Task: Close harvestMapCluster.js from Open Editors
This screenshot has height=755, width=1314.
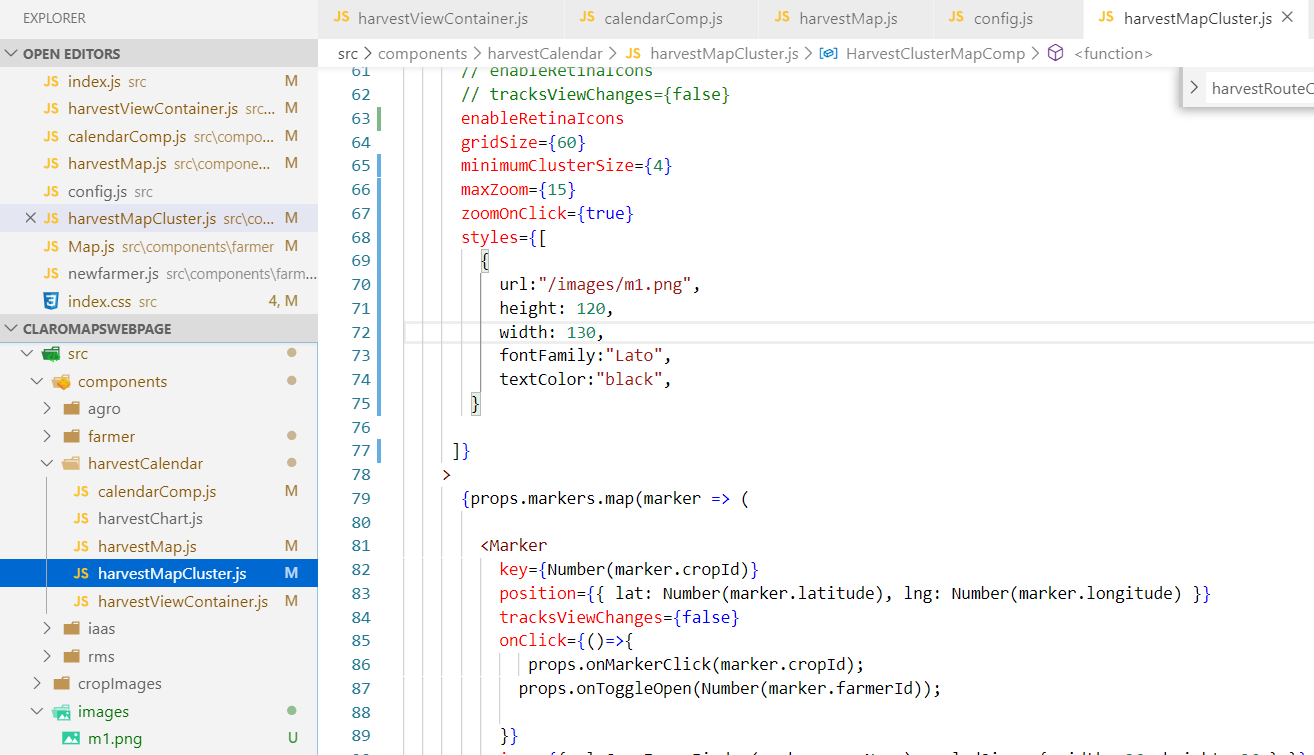Action: click(x=30, y=218)
